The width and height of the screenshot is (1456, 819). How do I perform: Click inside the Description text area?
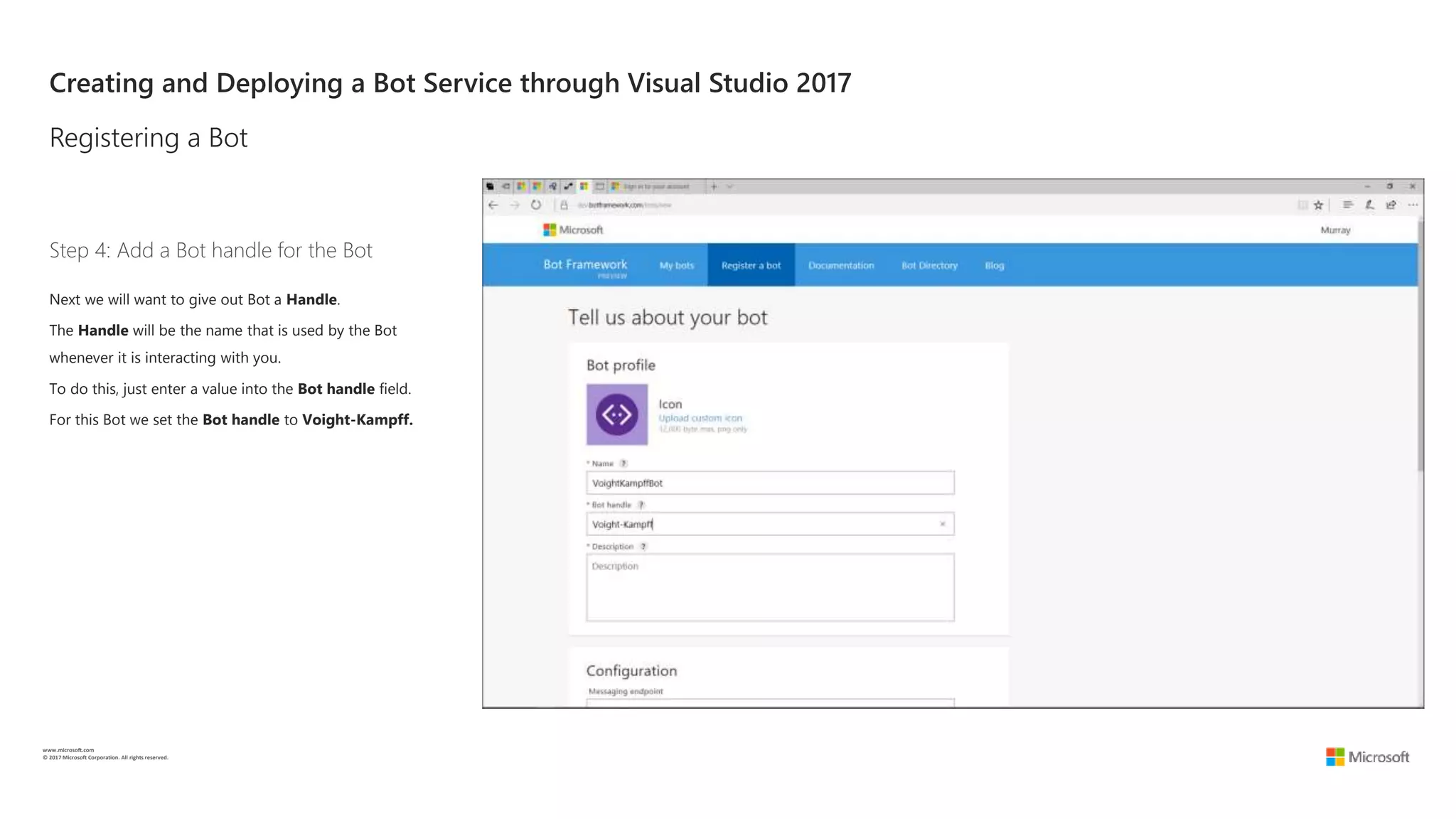tap(770, 587)
